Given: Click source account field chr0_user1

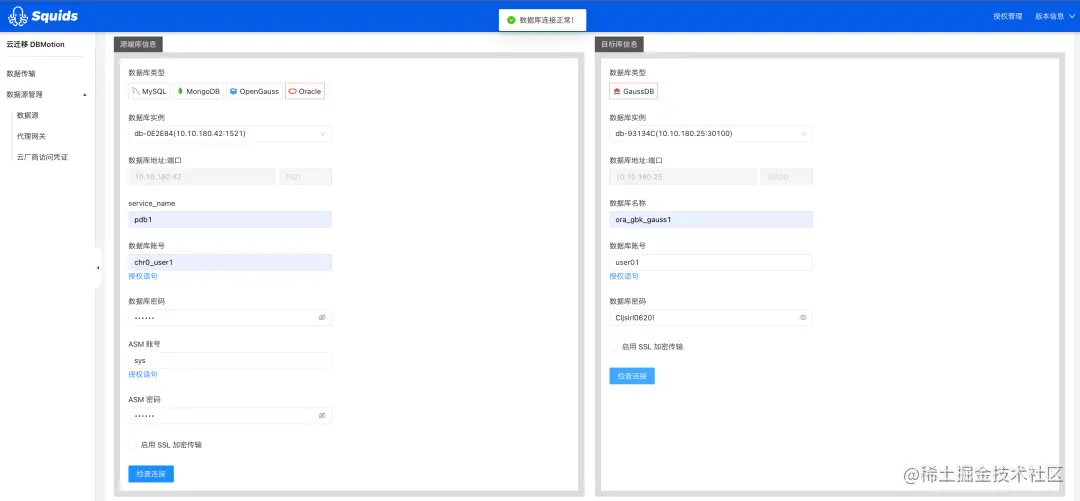Looking at the screenshot, I should pos(229,262).
